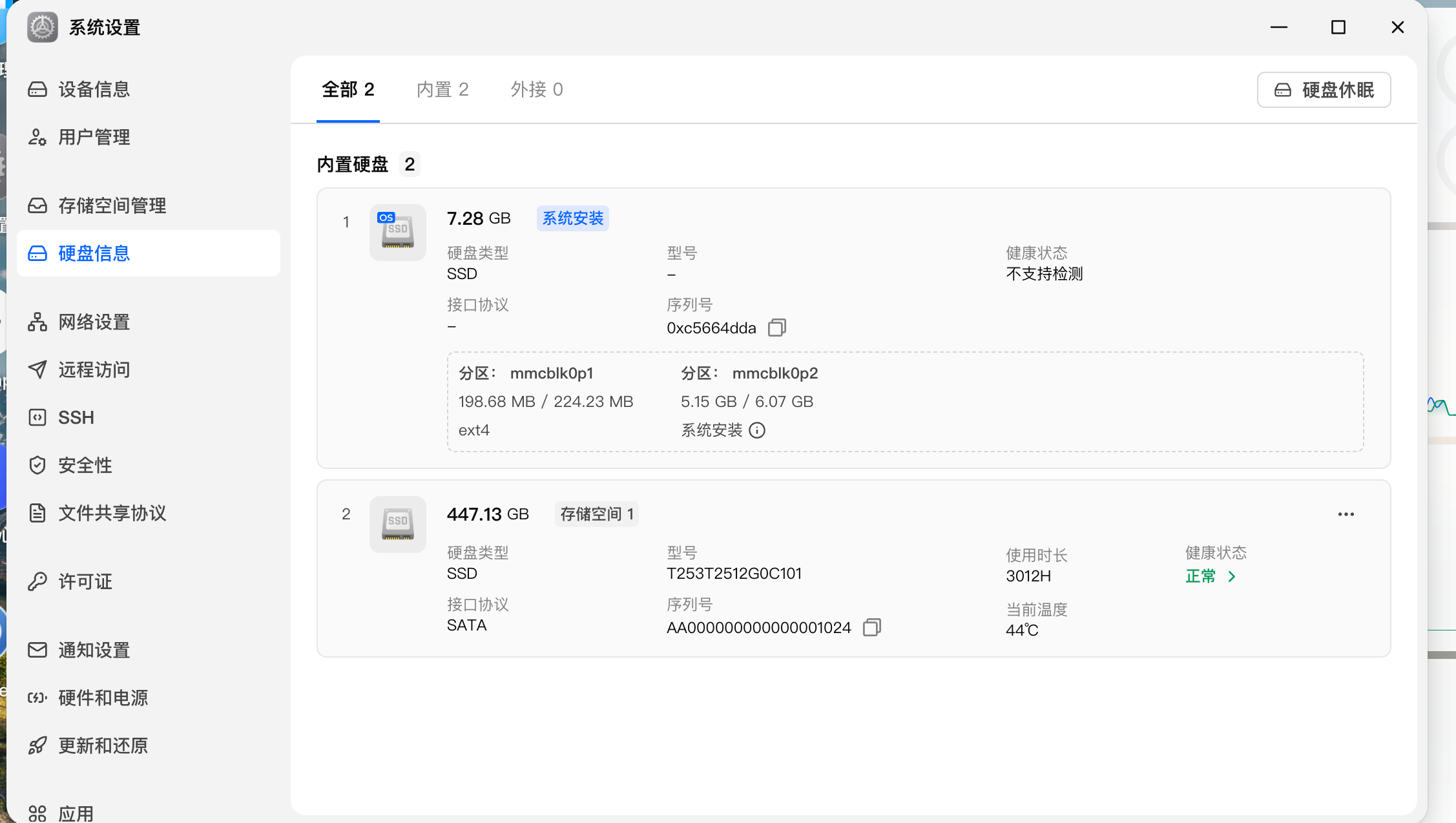
Task: Switch to the 内置 2 tab
Action: [x=442, y=89]
